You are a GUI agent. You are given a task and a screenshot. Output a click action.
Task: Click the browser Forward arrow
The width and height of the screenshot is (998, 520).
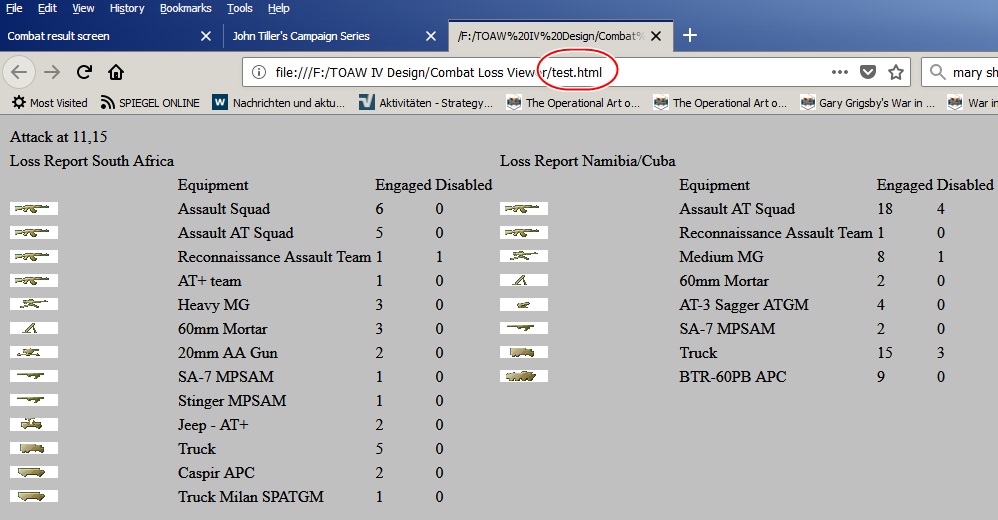tap(52, 72)
